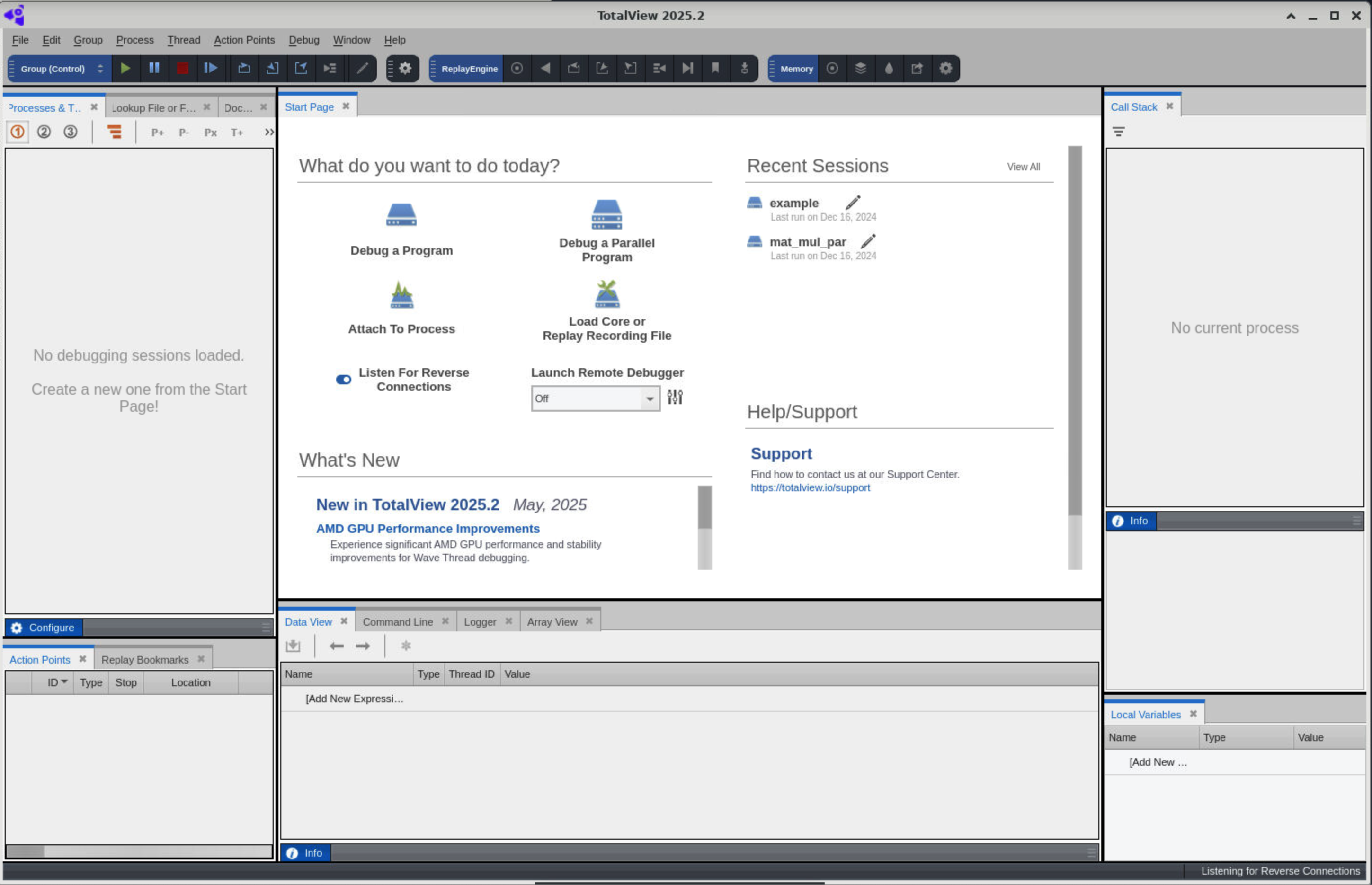Toggle Listen For Reverse Connections switch
Screen dimensions: 1372x885
344,379
